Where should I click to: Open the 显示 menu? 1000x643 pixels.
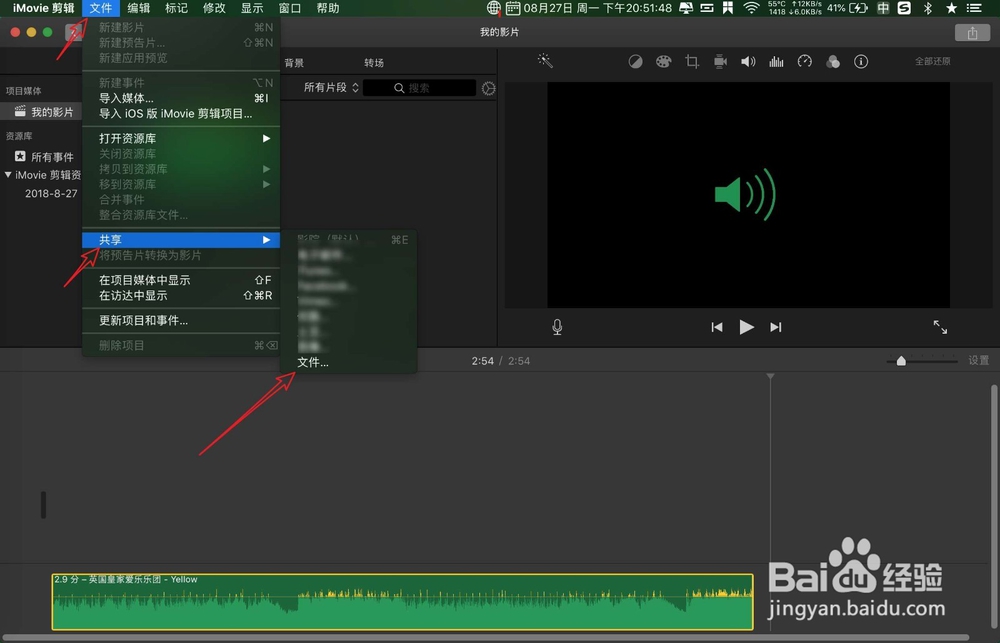[x=252, y=8]
